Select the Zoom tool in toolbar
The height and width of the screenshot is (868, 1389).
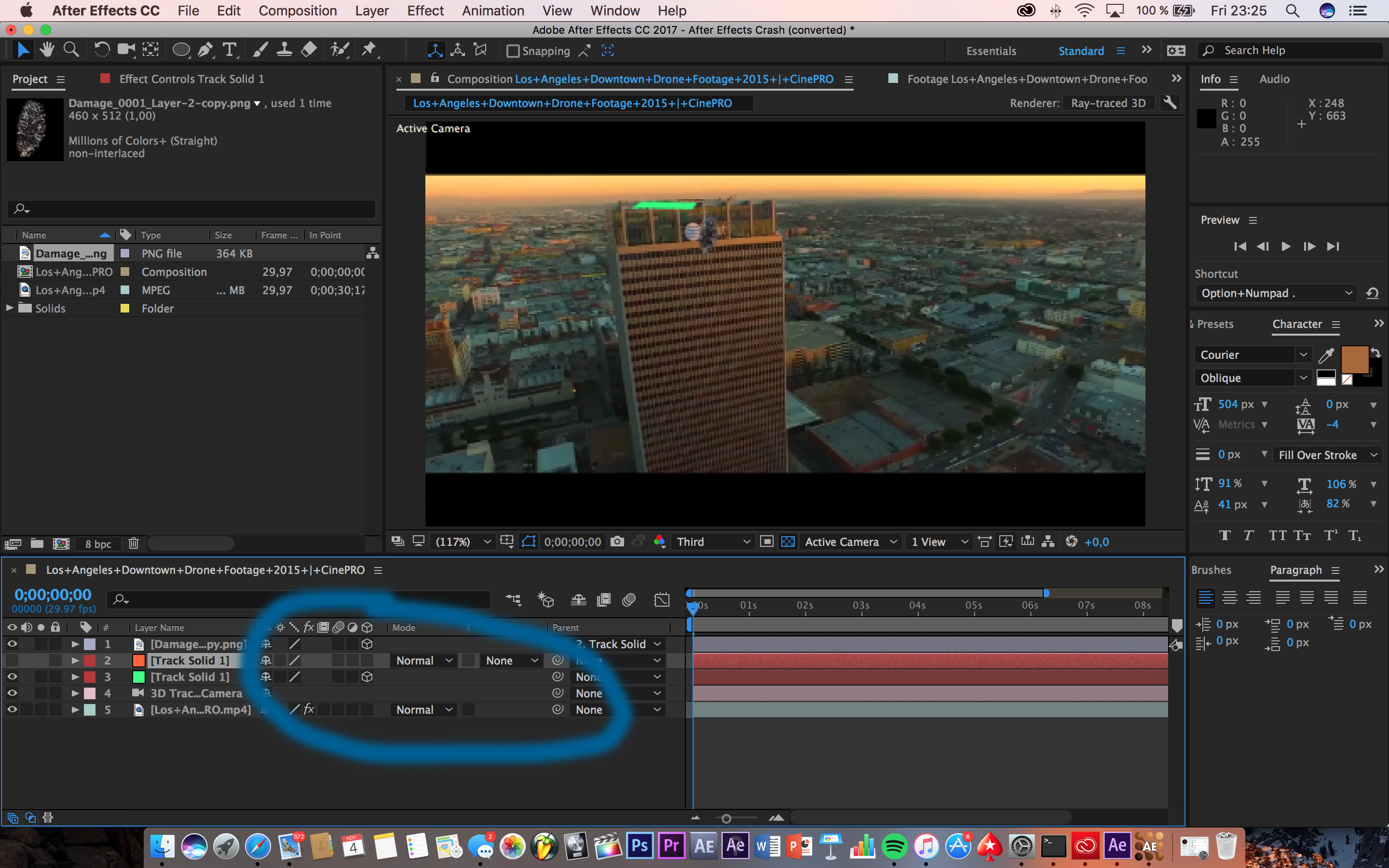coord(71,51)
